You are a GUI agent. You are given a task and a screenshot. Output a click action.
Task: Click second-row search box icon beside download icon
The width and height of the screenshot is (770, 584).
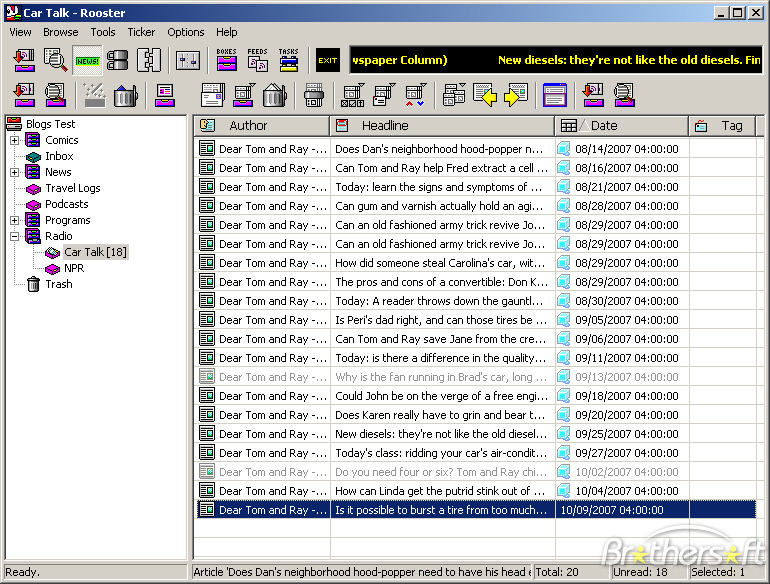click(55, 95)
